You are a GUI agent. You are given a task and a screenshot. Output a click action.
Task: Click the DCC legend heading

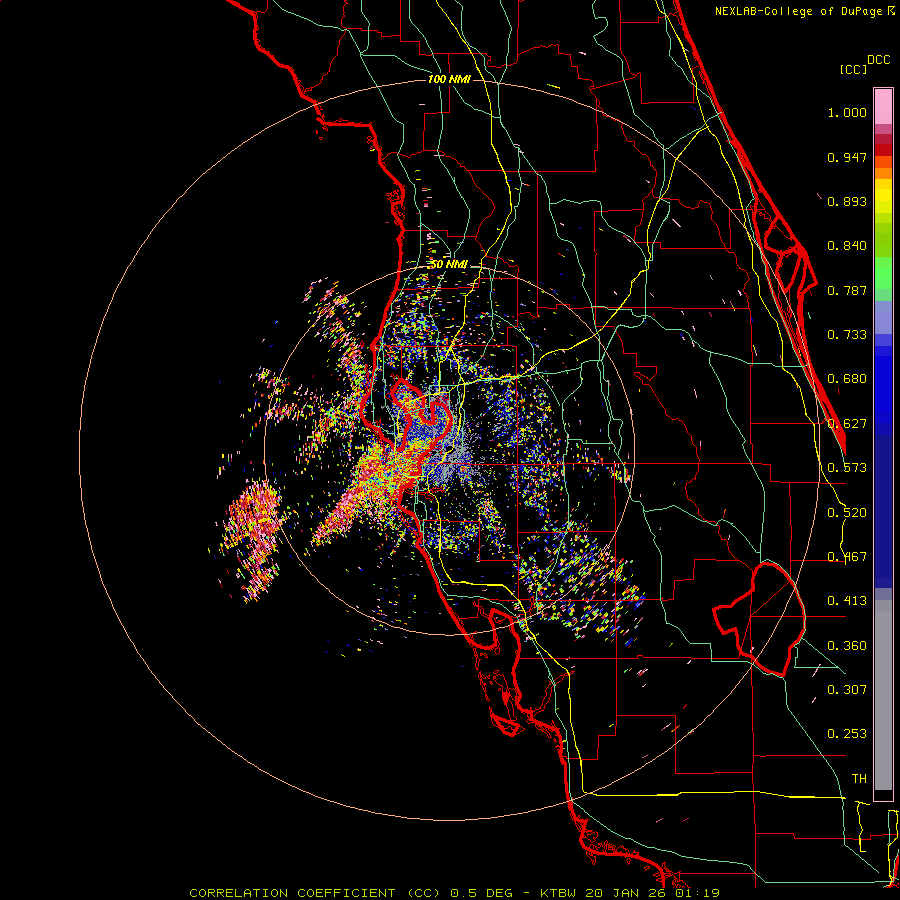click(879, 60)
